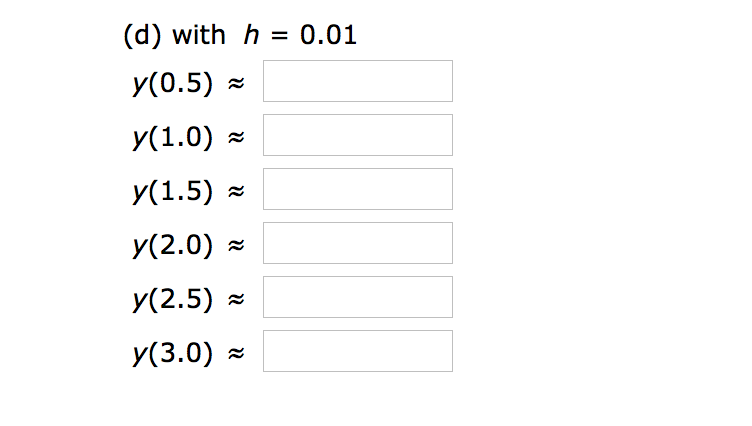Click the approx symbol beside y(1.0)
752x426 pixels.
tap(236, 138)
